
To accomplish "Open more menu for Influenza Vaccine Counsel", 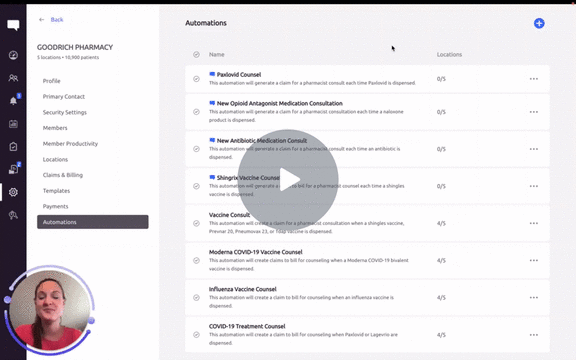I will click(x=534, y=298).
